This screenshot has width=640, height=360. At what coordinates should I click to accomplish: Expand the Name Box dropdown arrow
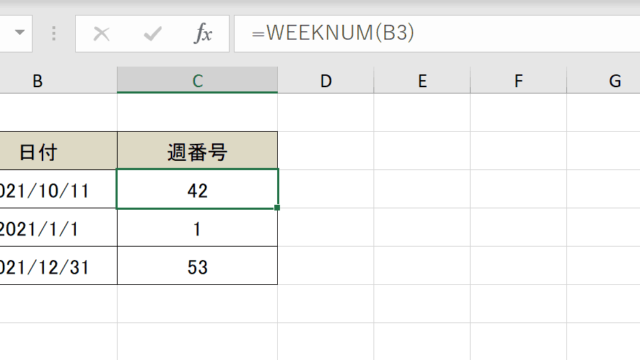coord(20,33)
